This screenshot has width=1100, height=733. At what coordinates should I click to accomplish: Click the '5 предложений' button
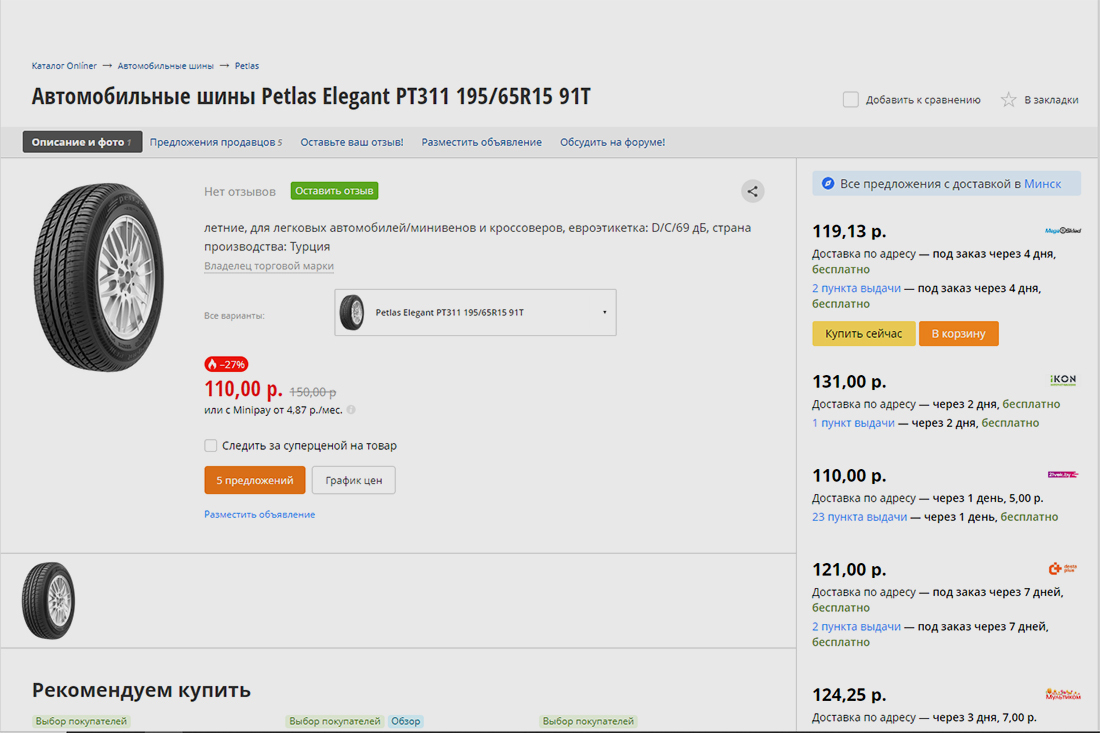(x=255, y=480)
